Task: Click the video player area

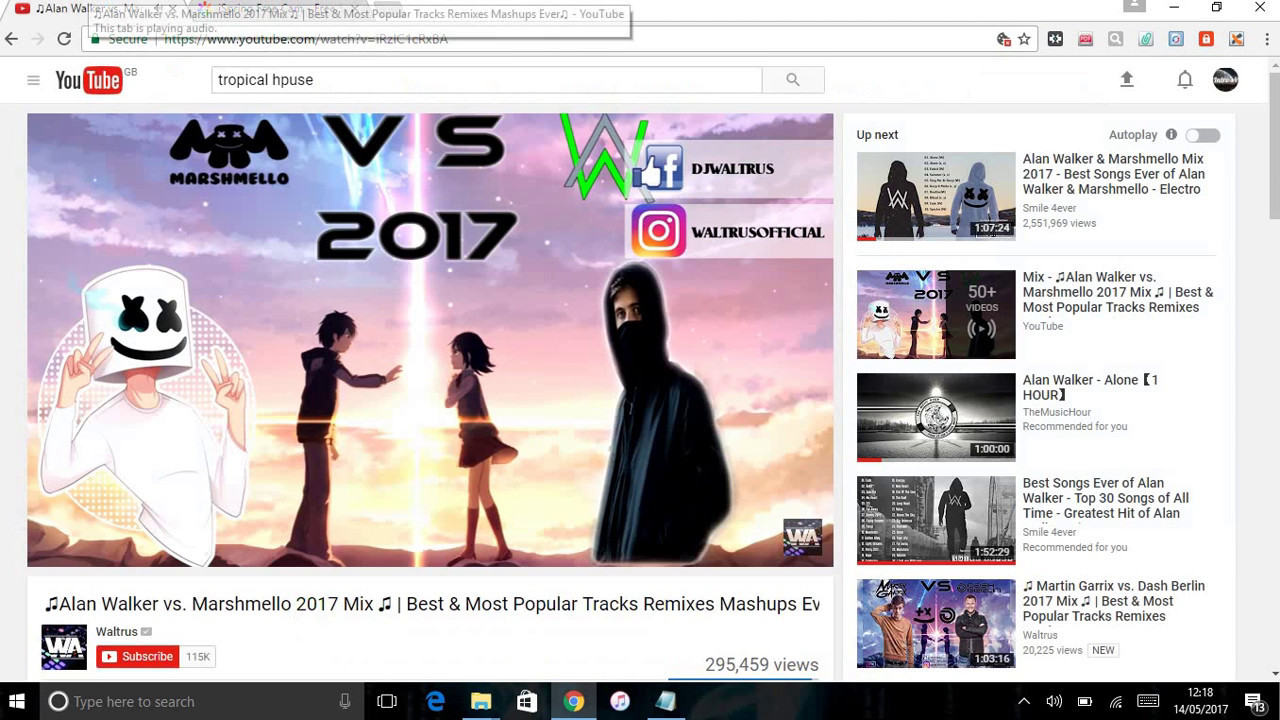Action: point(430,340)
